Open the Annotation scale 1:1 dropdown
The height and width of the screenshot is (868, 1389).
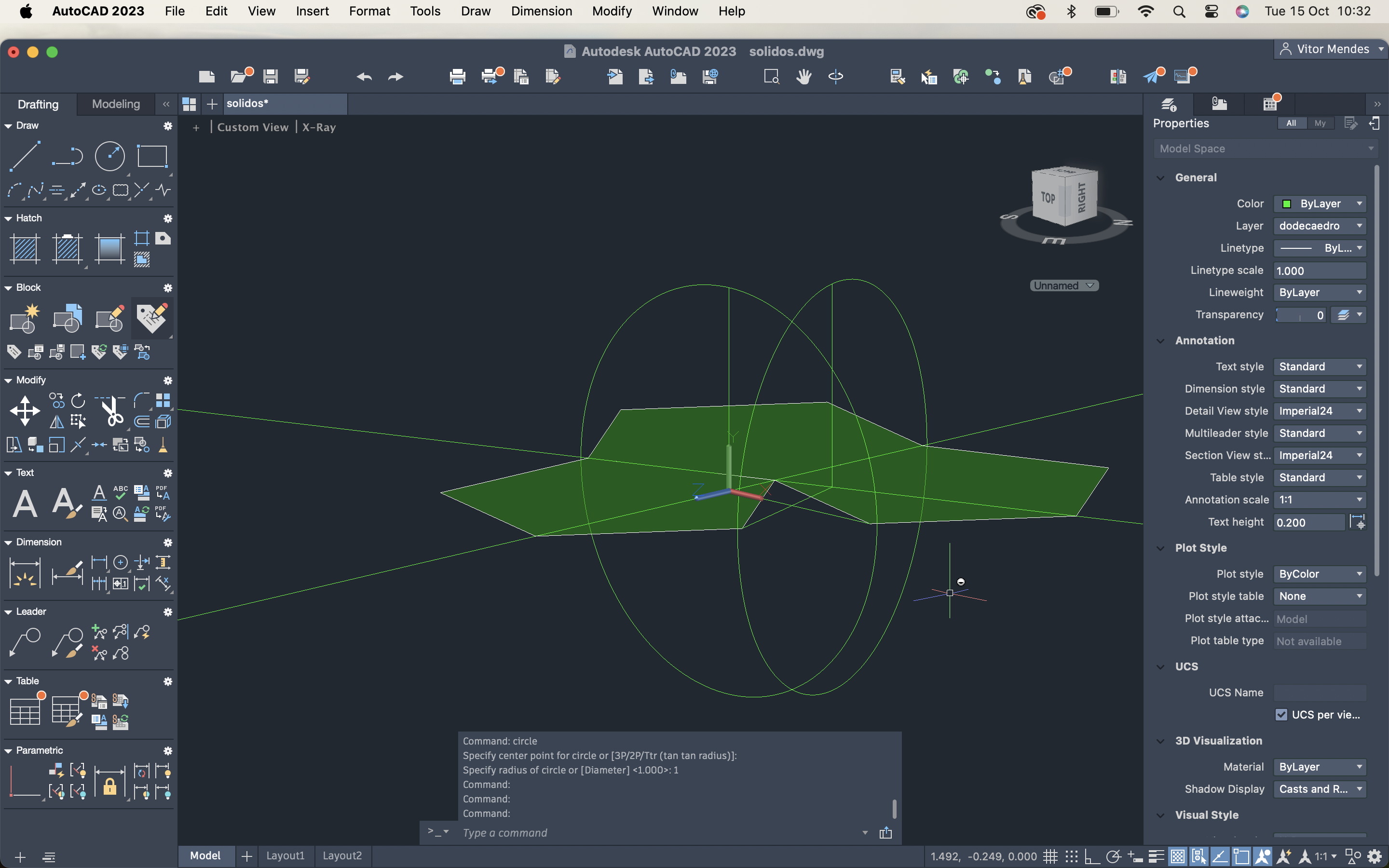[1320, 500]
